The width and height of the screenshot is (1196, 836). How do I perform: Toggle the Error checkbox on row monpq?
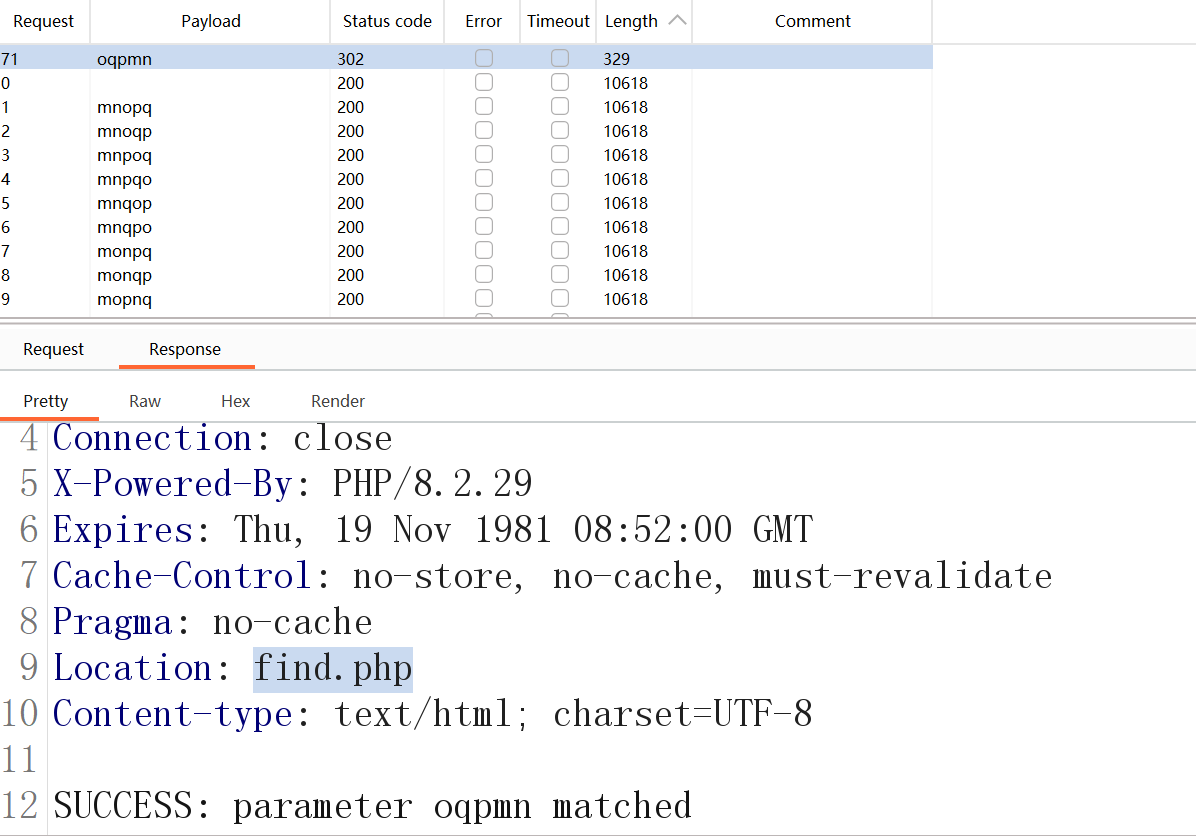point(484,251)
